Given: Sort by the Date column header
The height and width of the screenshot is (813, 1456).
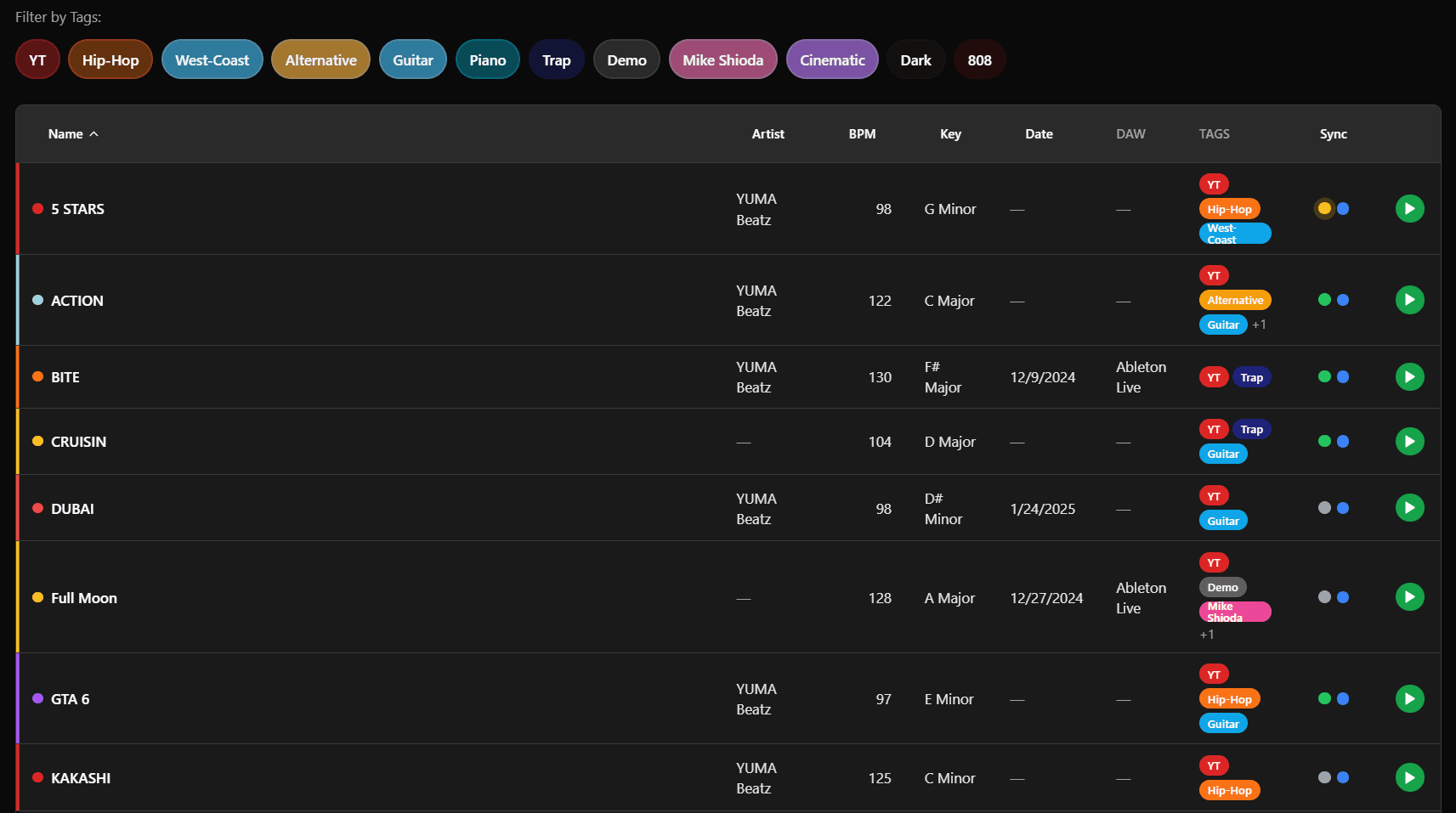Looking at the screenshot, I should point(1039,134).
